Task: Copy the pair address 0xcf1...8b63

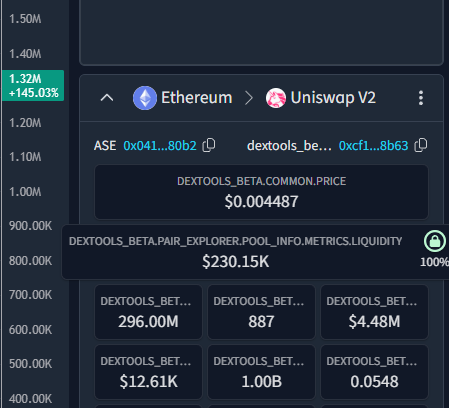Action: click(421, 145)
